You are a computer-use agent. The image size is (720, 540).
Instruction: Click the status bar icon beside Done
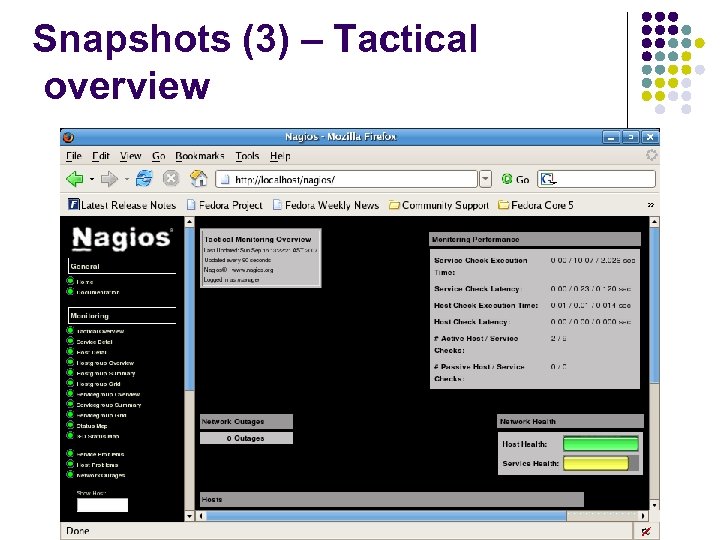(x=646, y=532)
